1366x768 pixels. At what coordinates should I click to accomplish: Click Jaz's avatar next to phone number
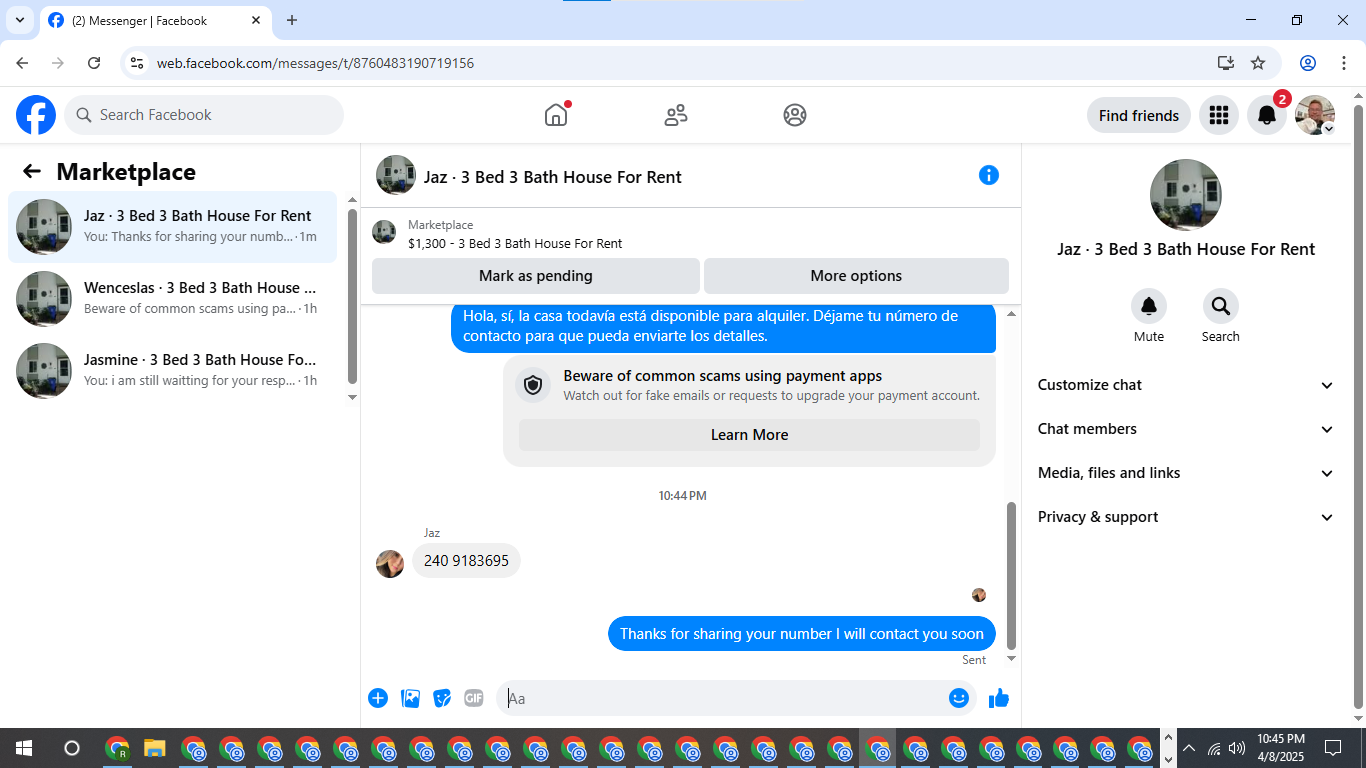pos(390,563)
